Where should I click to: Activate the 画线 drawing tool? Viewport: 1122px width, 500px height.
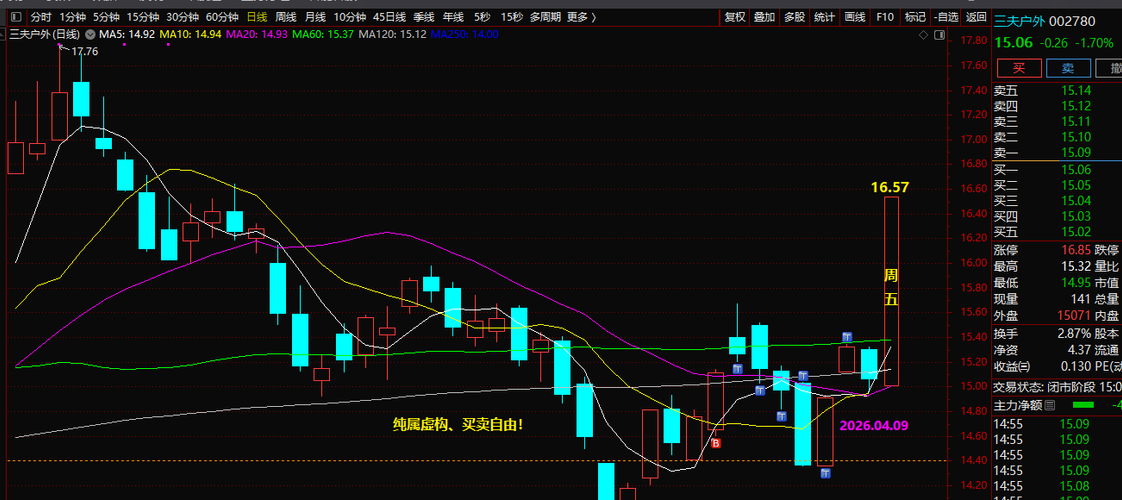[x=854, y=17]
